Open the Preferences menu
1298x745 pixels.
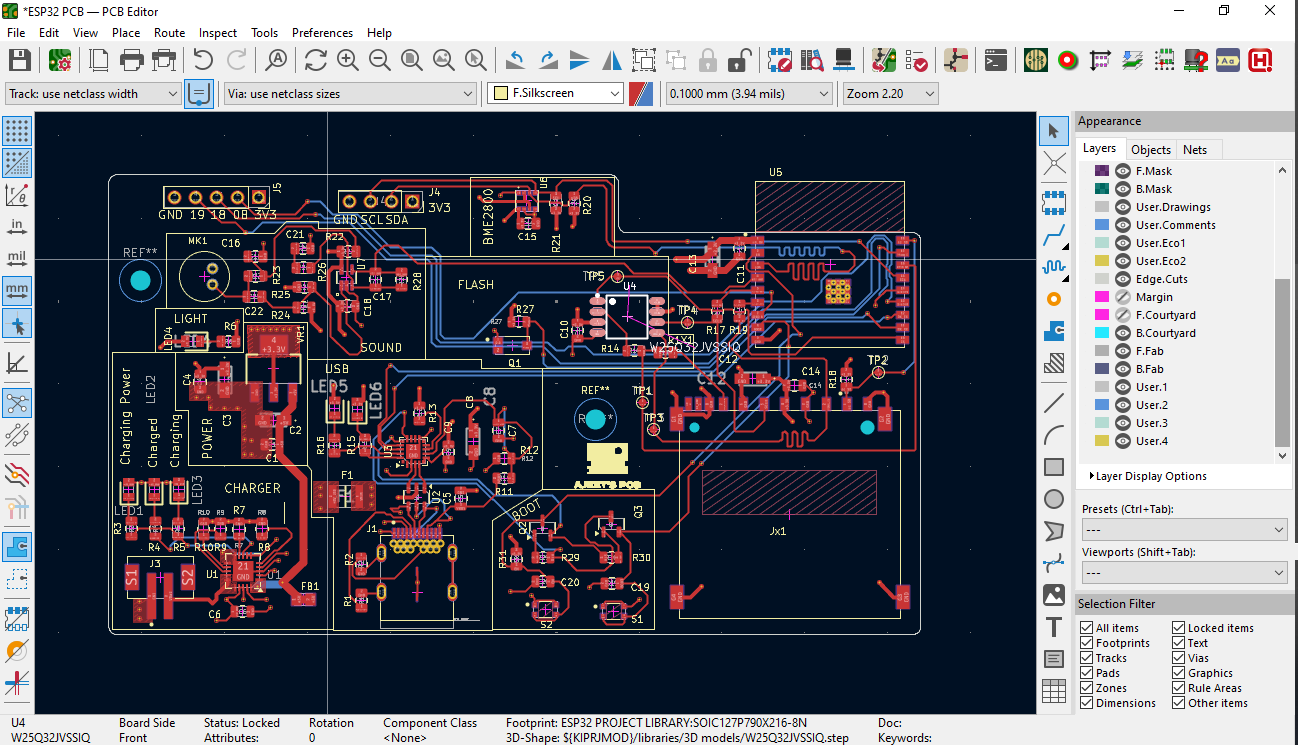point(322,32)
